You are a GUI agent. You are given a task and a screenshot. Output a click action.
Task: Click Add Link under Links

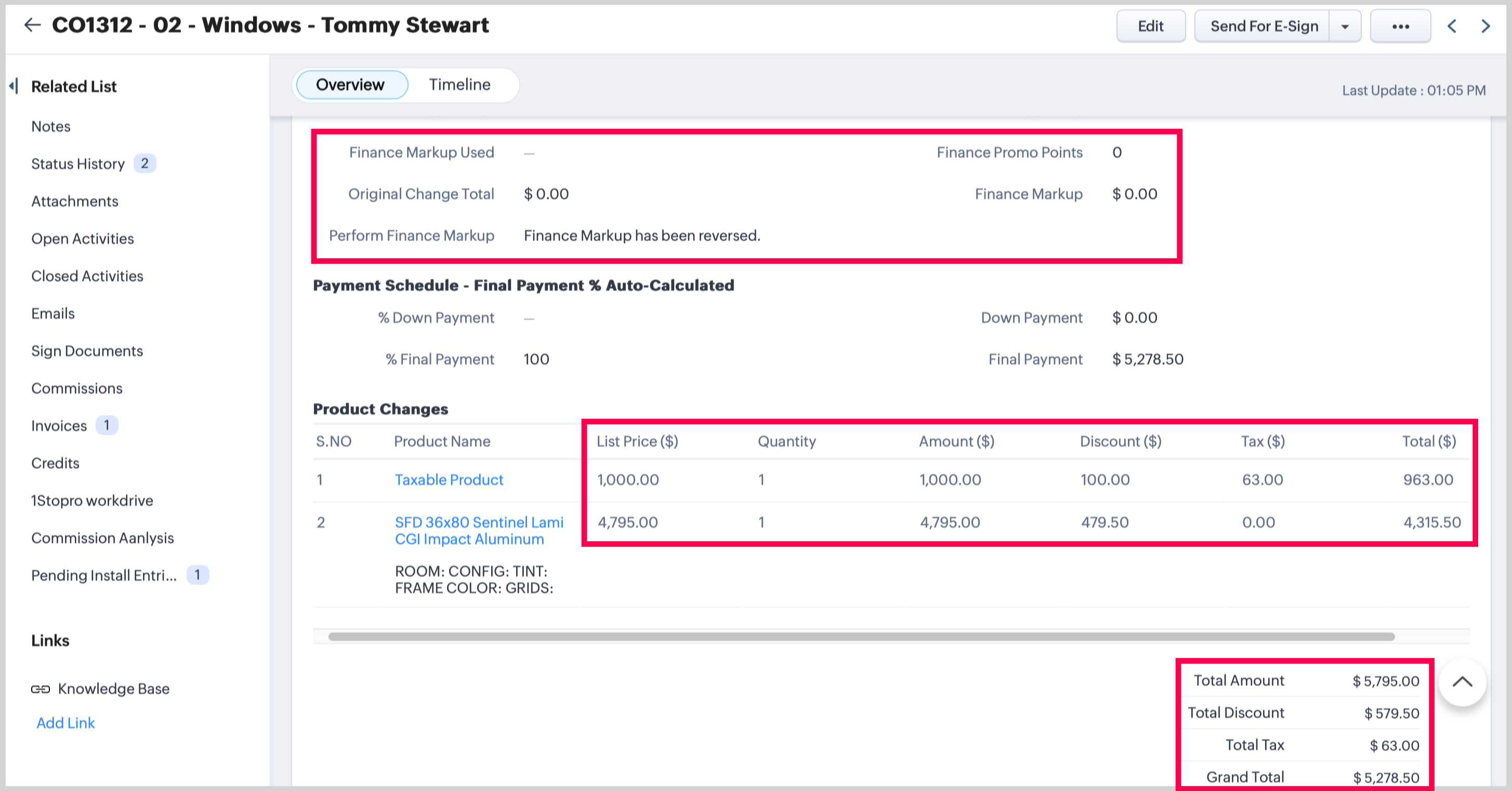[x=65, y=723]
